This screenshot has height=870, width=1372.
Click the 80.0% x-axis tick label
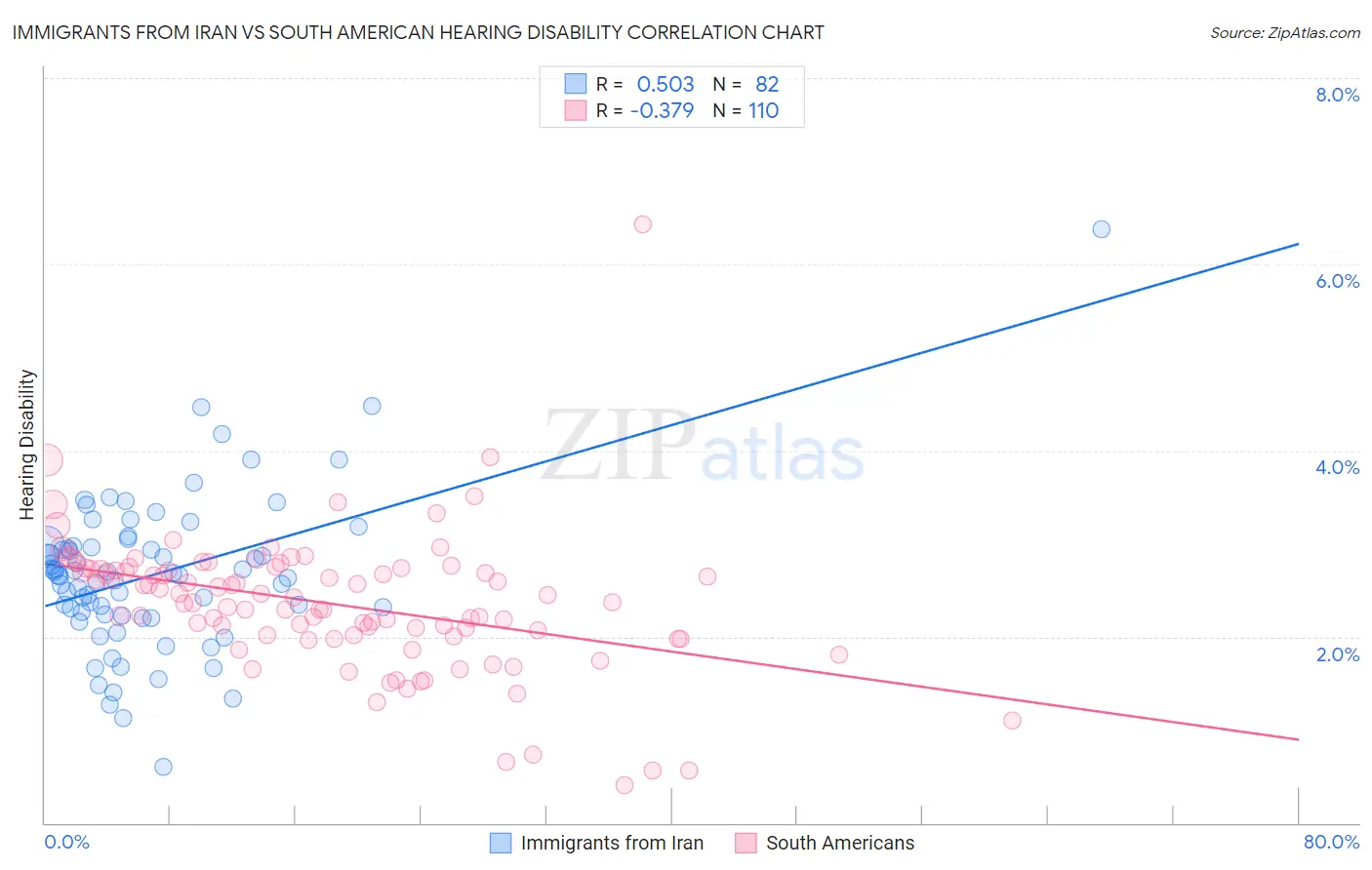coord(1331,842)
